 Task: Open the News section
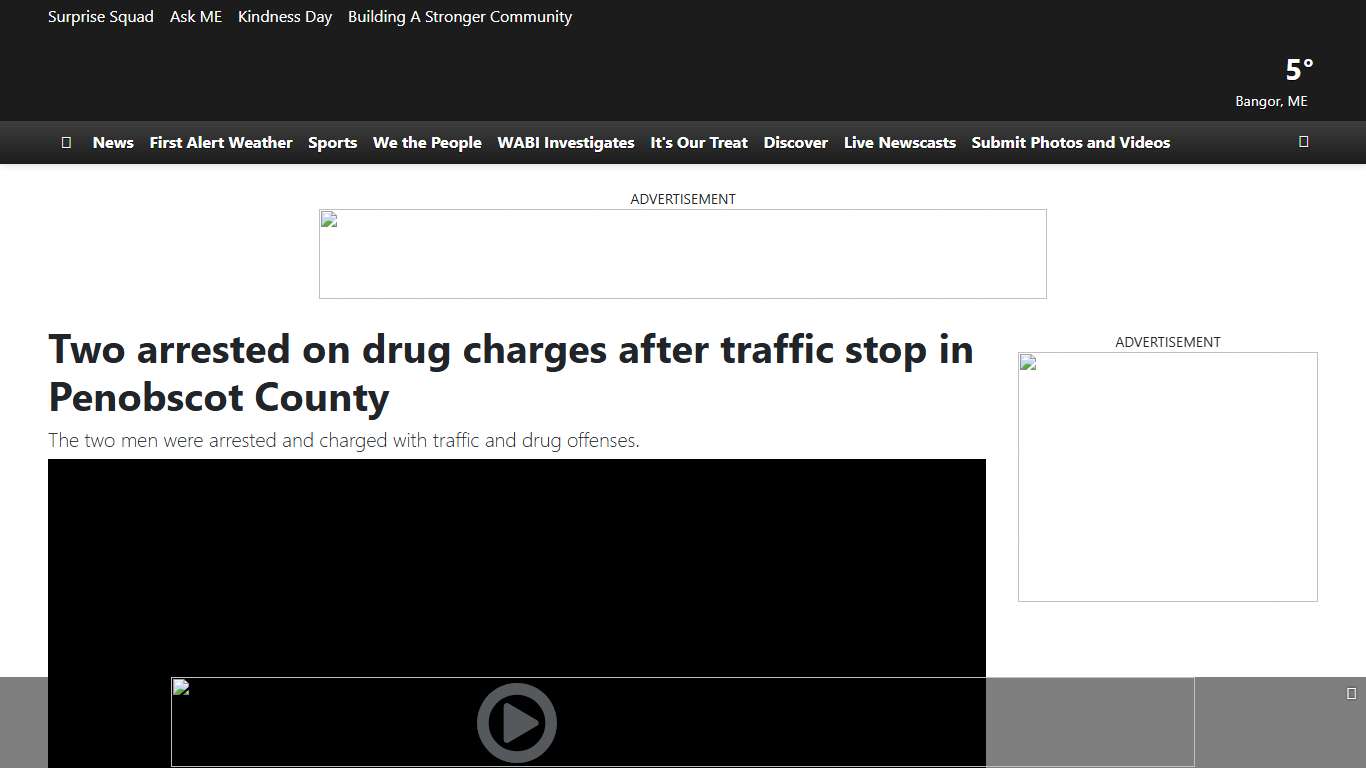tap(113, 142)
